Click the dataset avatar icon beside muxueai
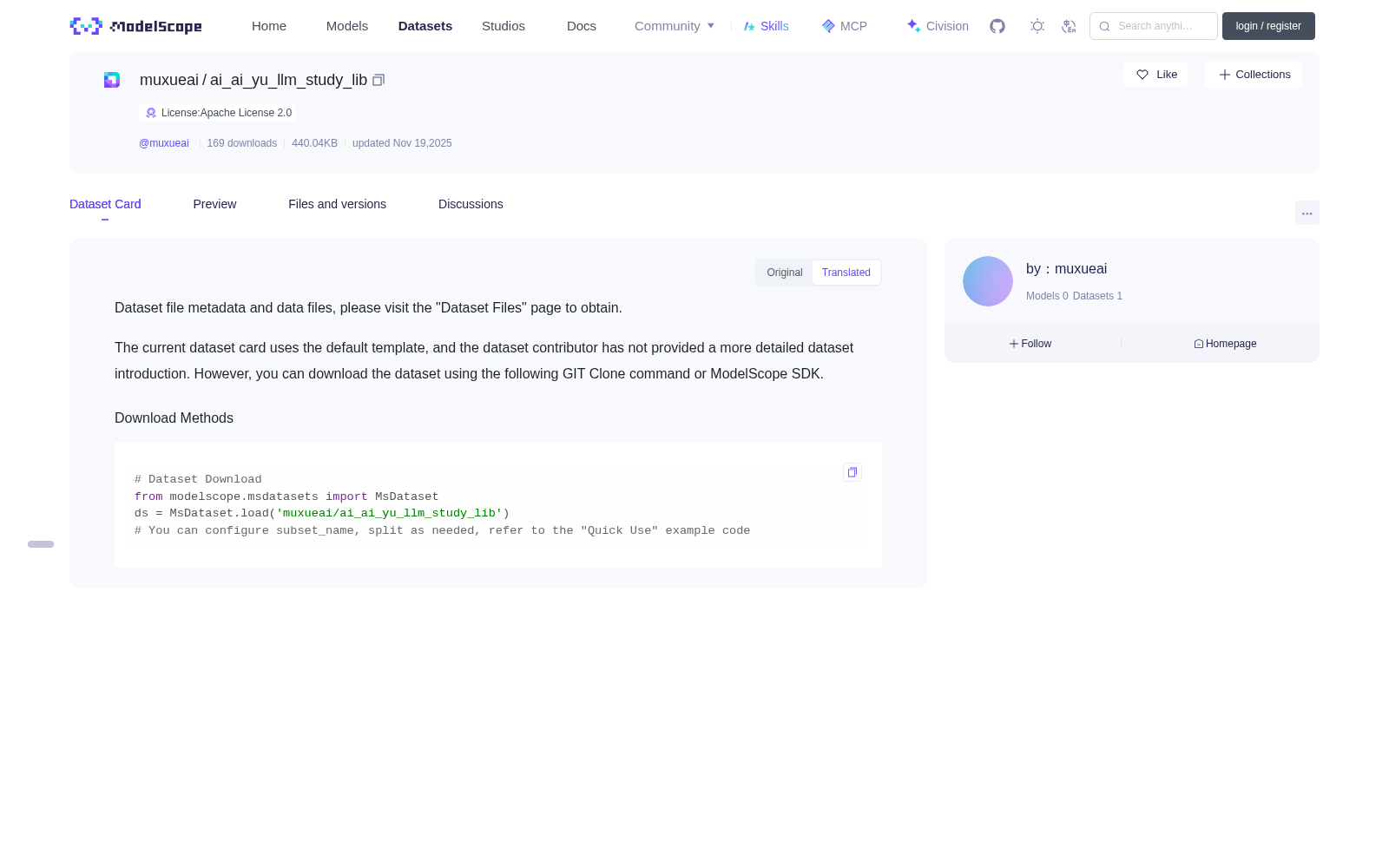The height and width of the screenshot is (868, 1389). tap(112, 80)
